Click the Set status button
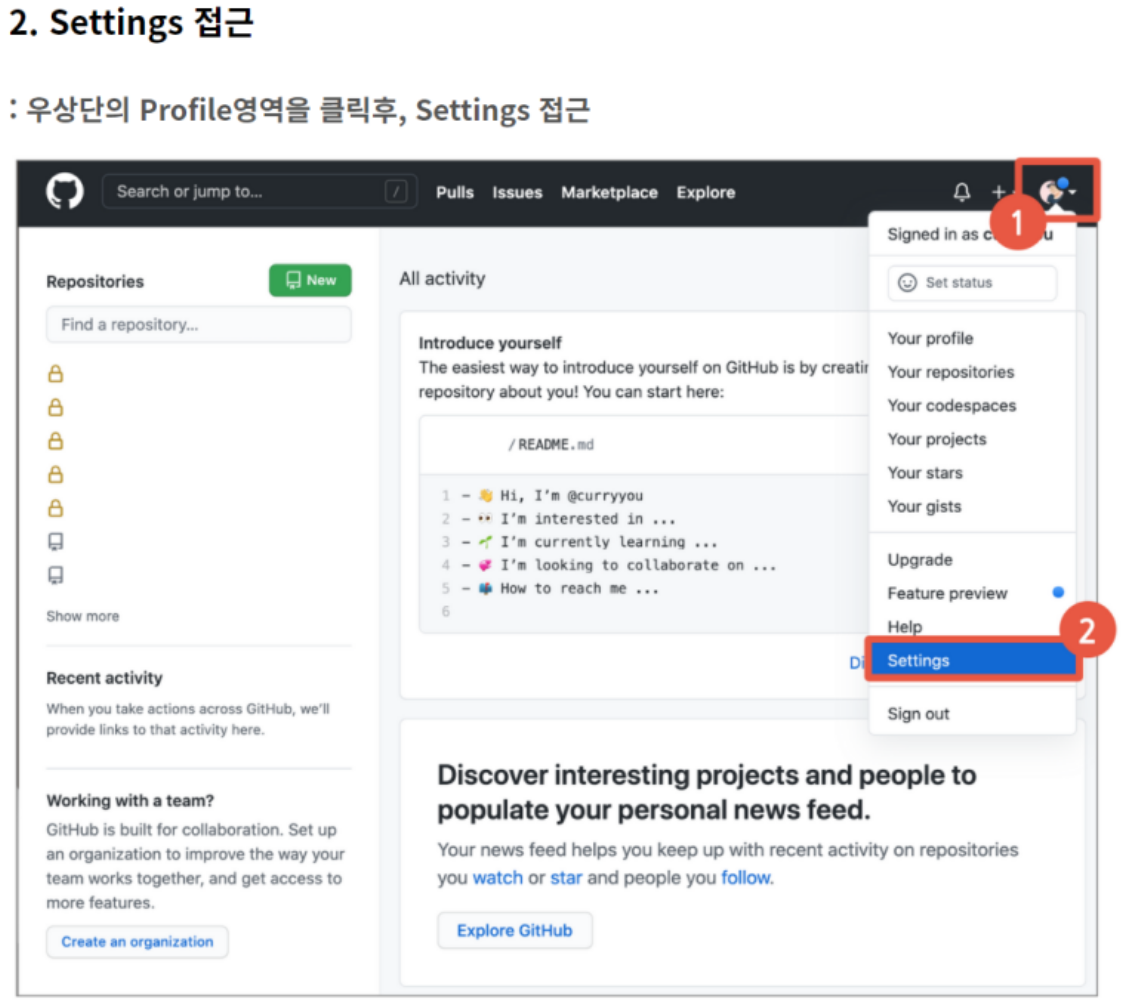This screenshot has width=1128, height=1008. (x=972, y=283)
